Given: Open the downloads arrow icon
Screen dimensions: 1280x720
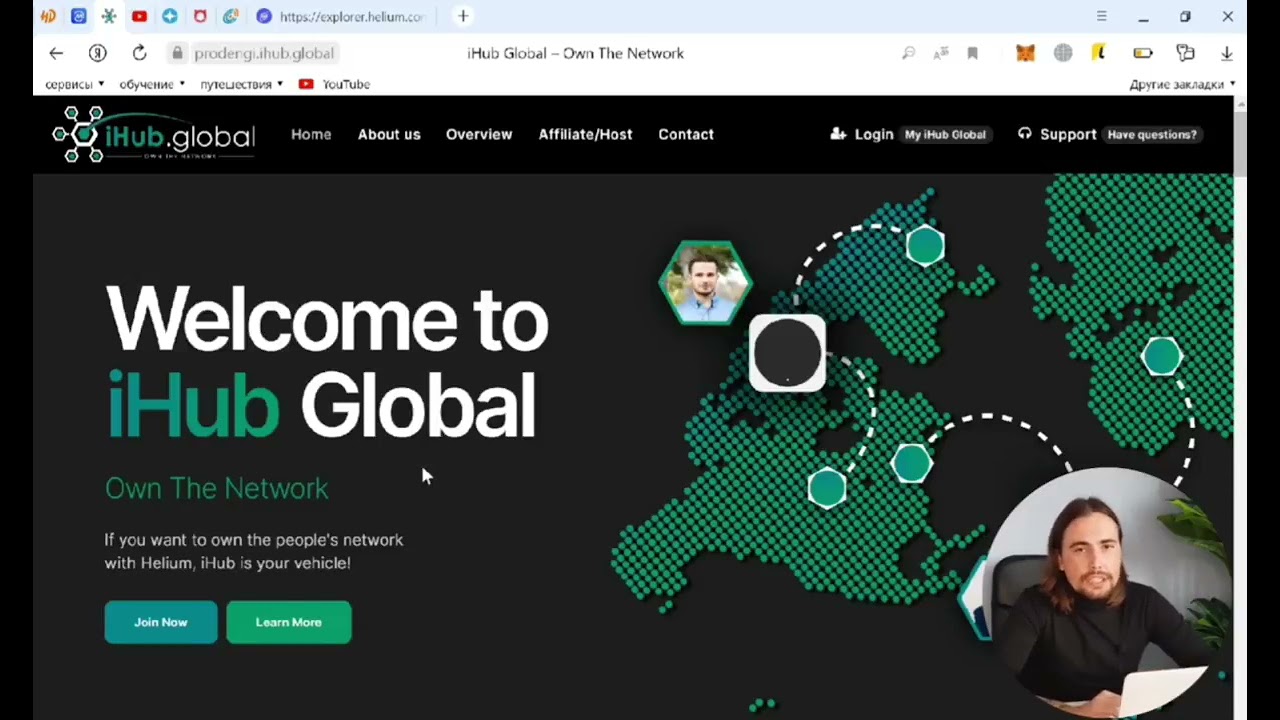Looking at the screenshot, I should click(1227, 53).
